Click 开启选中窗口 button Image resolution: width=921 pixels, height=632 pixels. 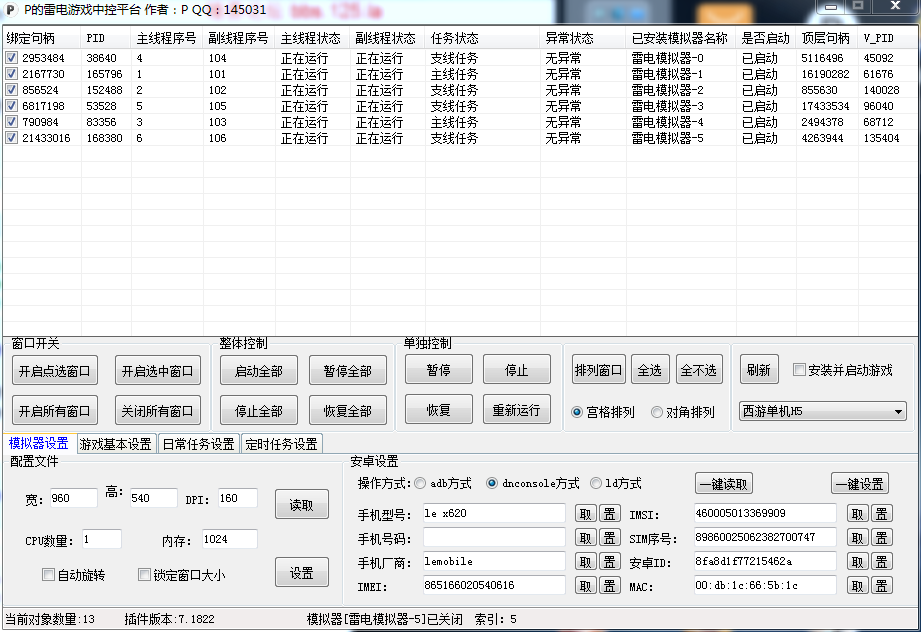[x=157, y=371]
